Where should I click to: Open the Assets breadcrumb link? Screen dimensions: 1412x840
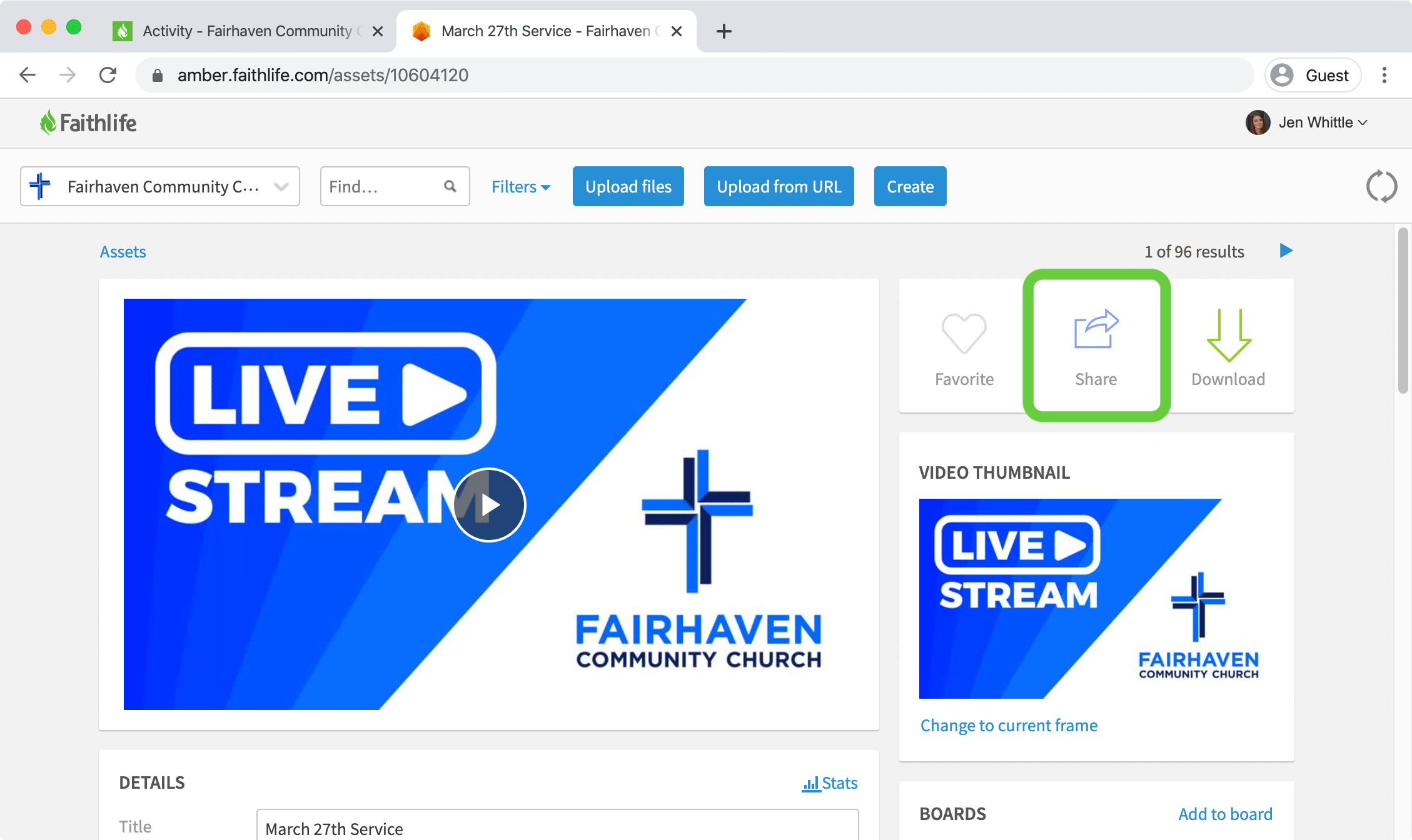(123, 251)
